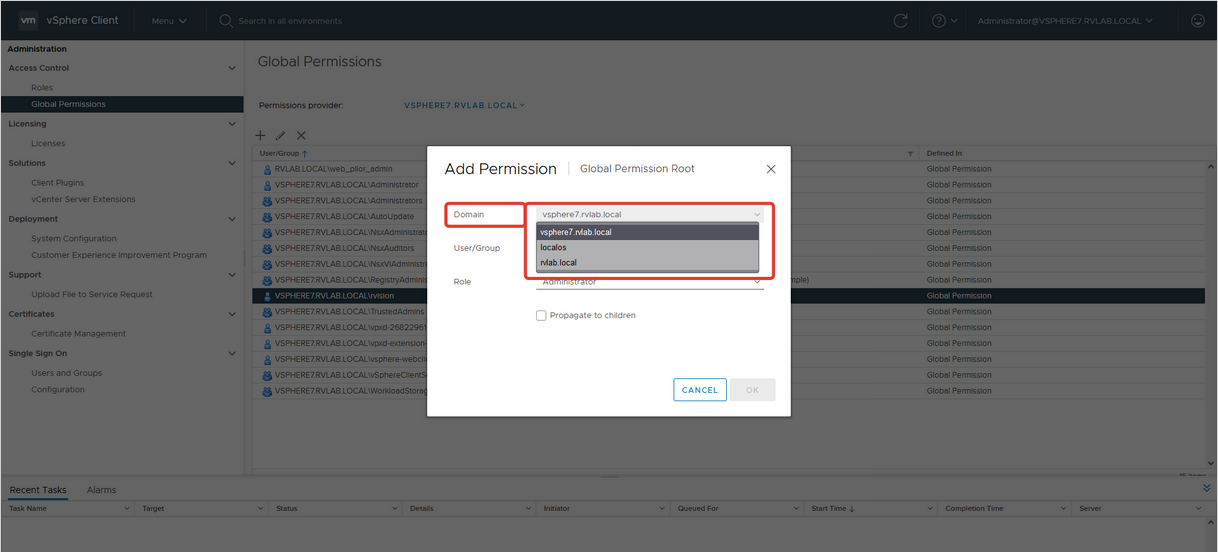1218x552 pixels.
Task: Click the refresh icon in top bar
Action: pos(900,20)
